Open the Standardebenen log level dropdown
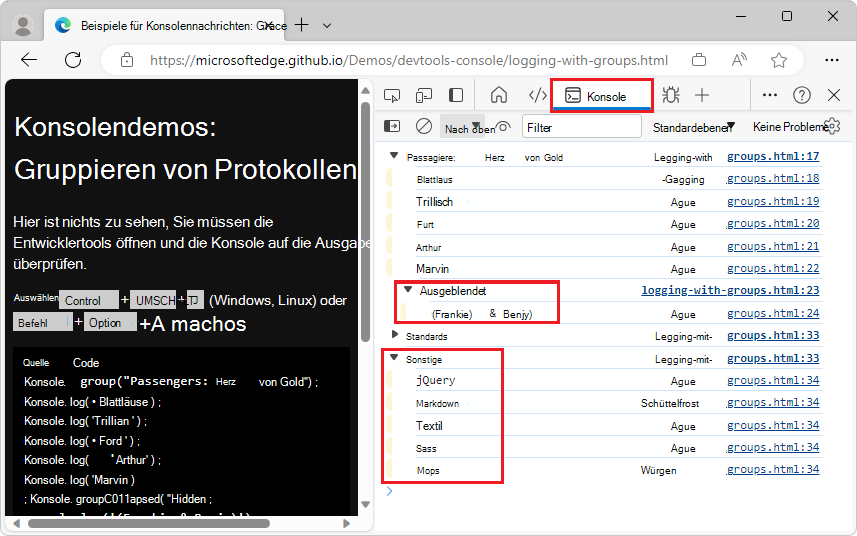The height and width of the screenshot is (536, 857). pos(694,127)
